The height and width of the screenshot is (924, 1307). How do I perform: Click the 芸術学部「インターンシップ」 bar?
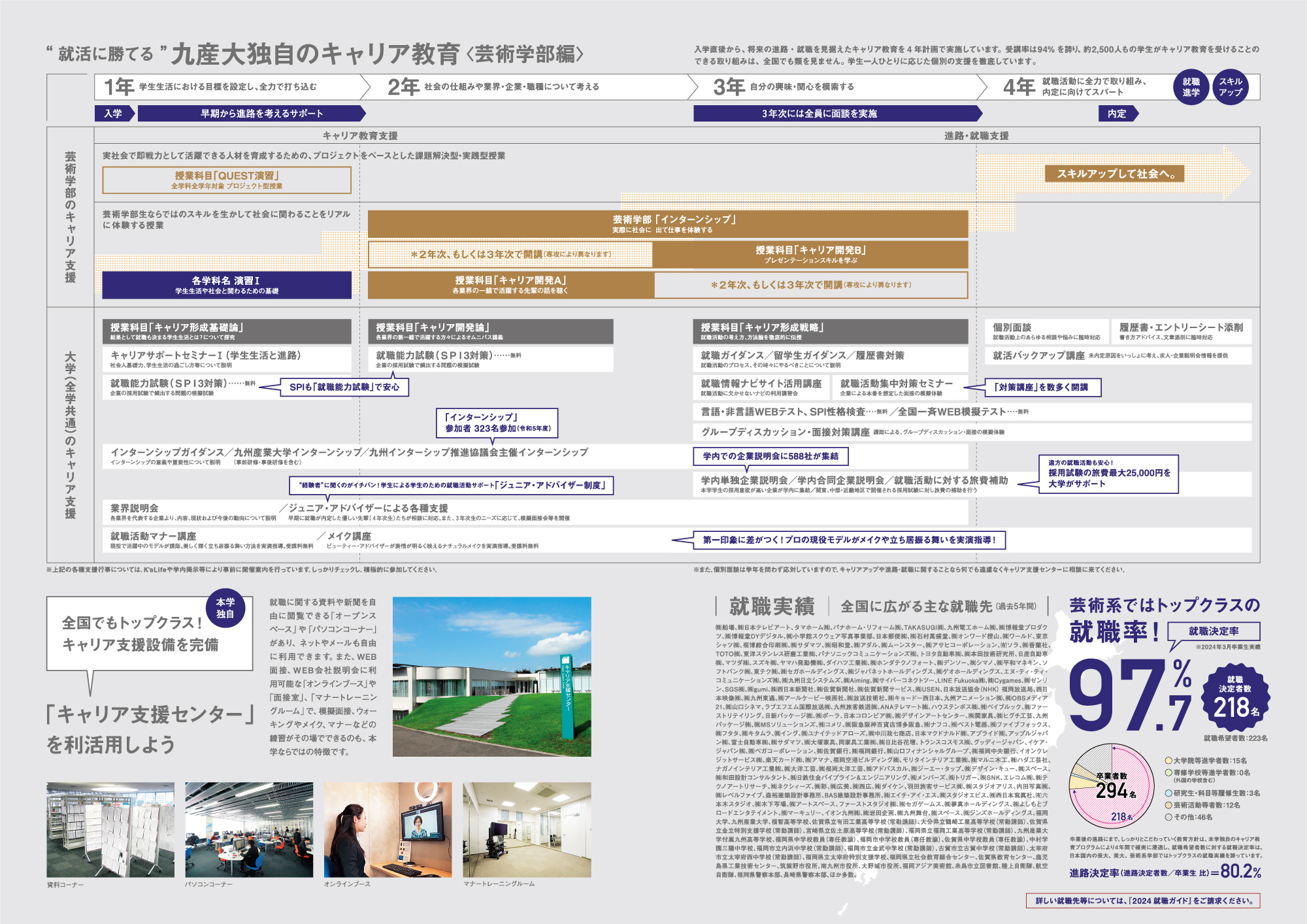pyautogui.click(x=668, y=224)
